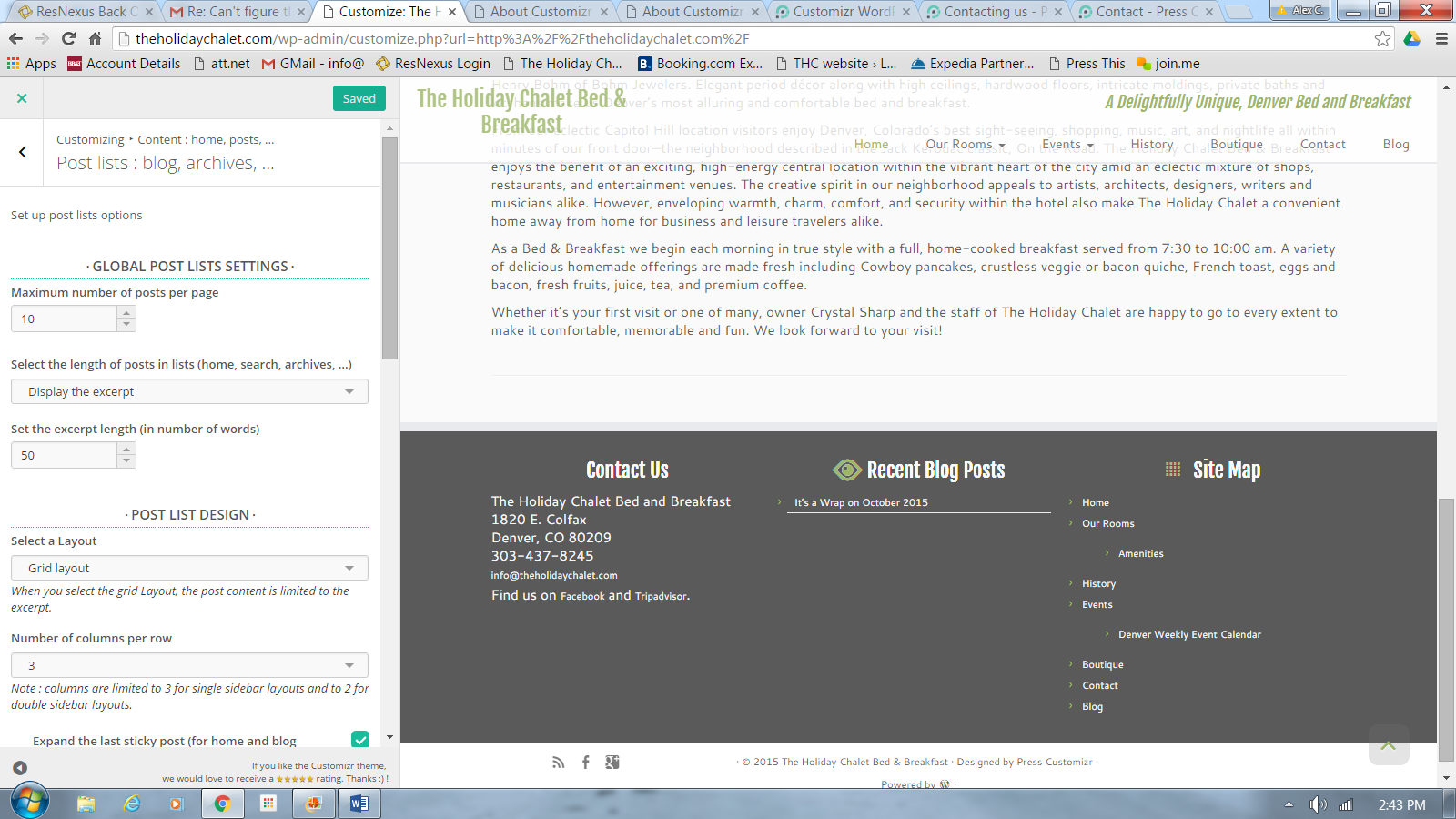The height and width of the screenshot is (819, 1456).
Task: Switch to the 'Contacting us' browser tab
Action: pyautogui.click(x=993, y=12)
